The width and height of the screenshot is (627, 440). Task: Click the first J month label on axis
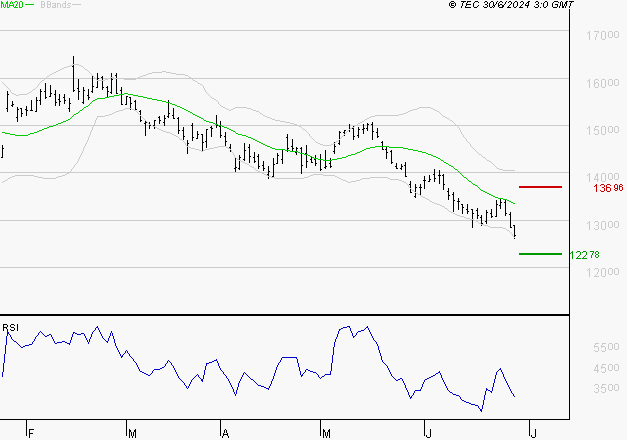tap(428, 434)
